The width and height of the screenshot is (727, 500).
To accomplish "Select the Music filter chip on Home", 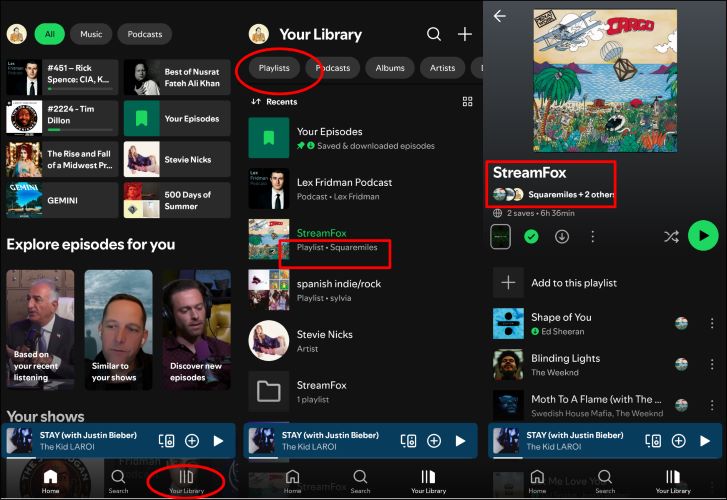I will [91, 34].
